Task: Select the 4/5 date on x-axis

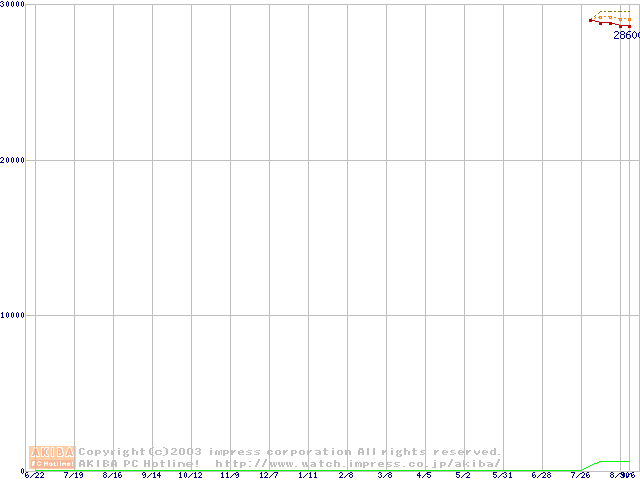Action: point(424,475)
